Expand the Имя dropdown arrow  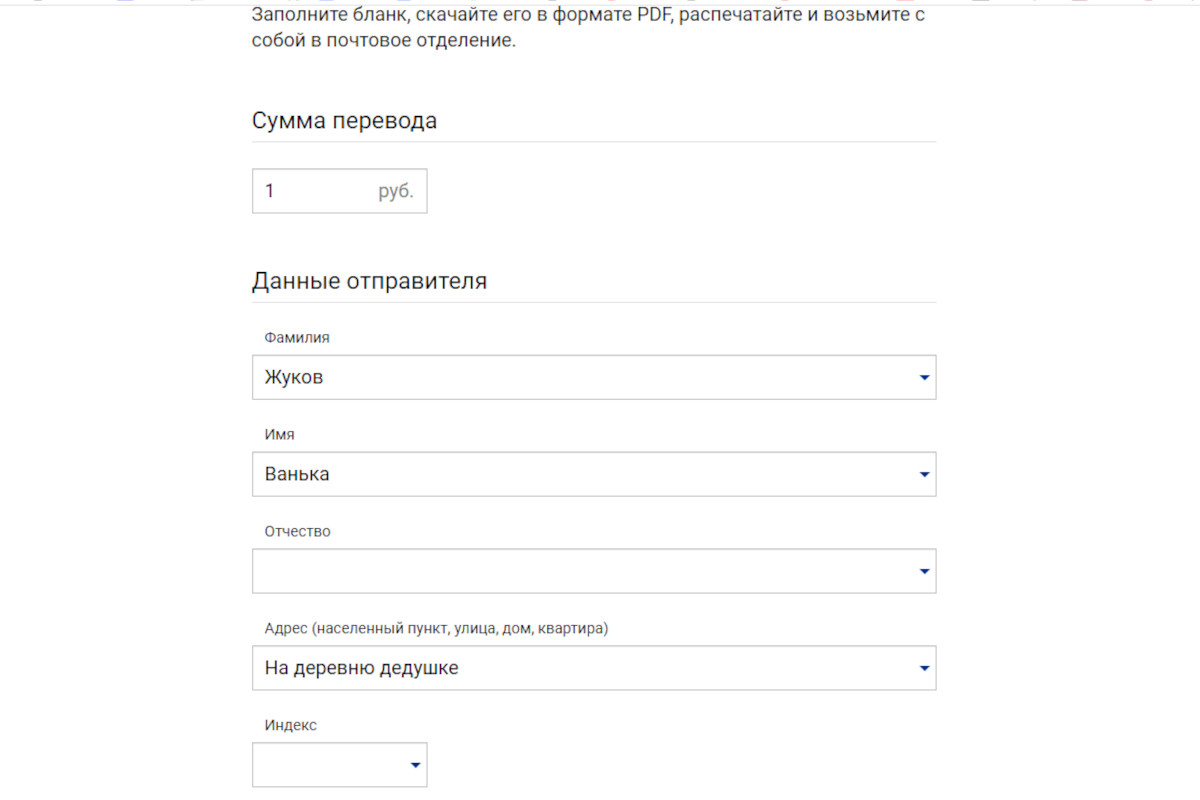pyautogui.click(x=924, y=475)
